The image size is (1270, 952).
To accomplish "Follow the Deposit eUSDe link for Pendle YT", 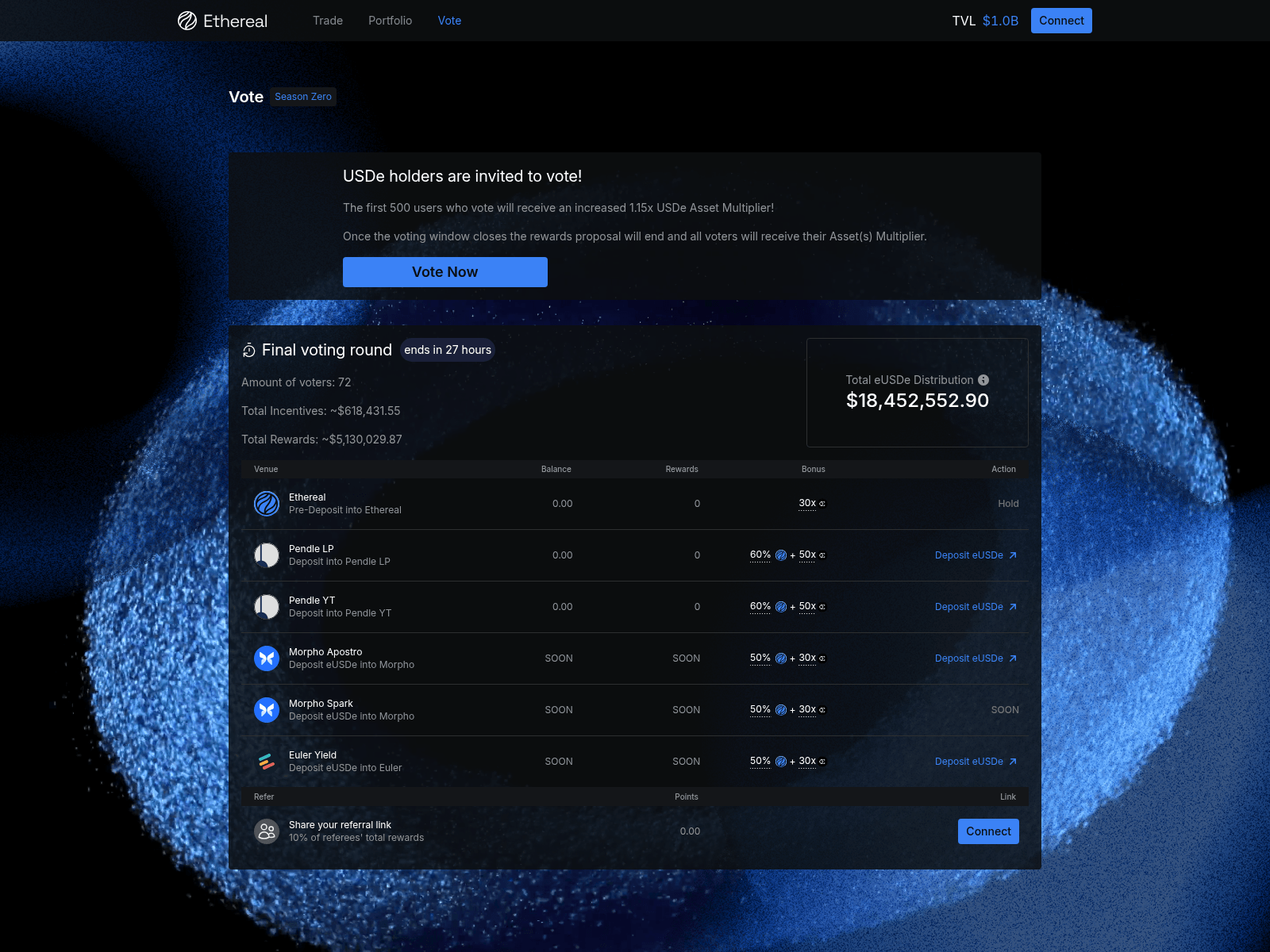I will [970, 607].
